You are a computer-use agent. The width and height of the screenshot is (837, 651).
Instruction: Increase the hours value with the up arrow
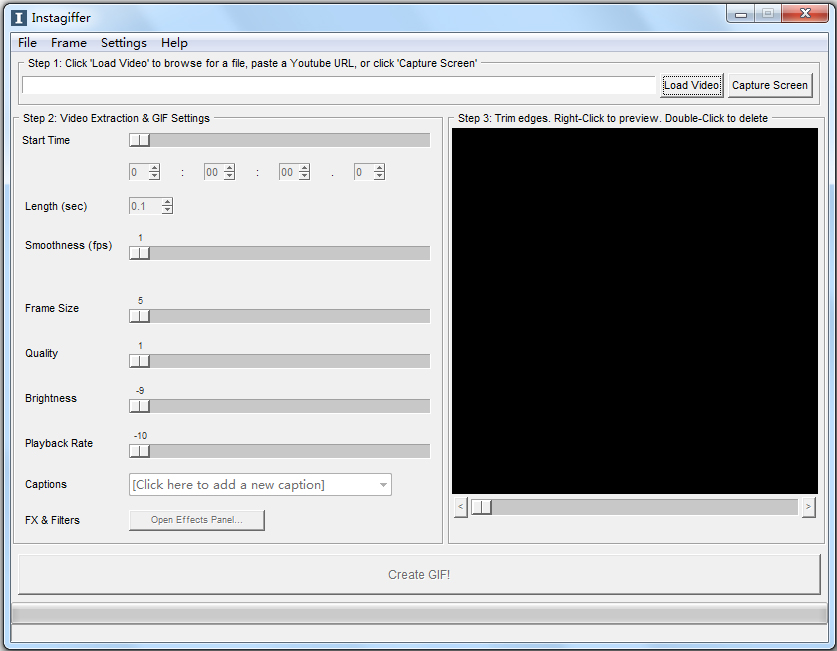click(x=153, y=167)
